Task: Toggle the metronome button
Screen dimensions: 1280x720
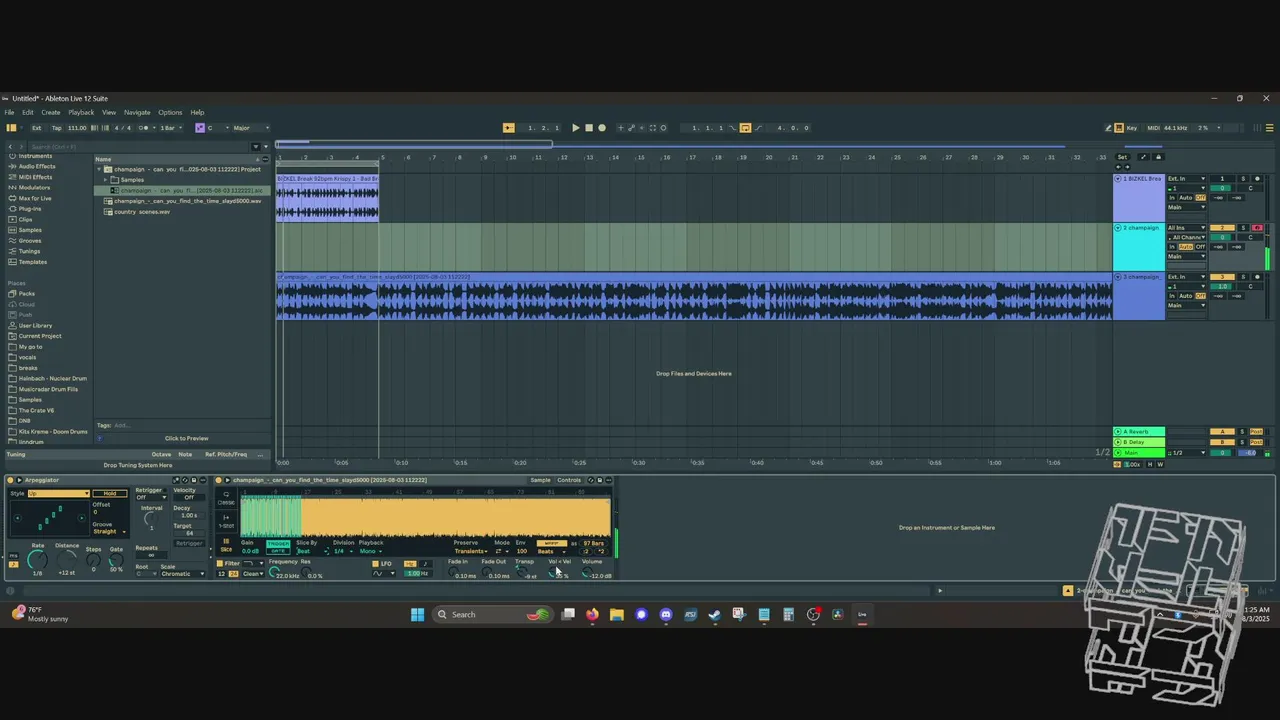Action: [x=144, y=128]
